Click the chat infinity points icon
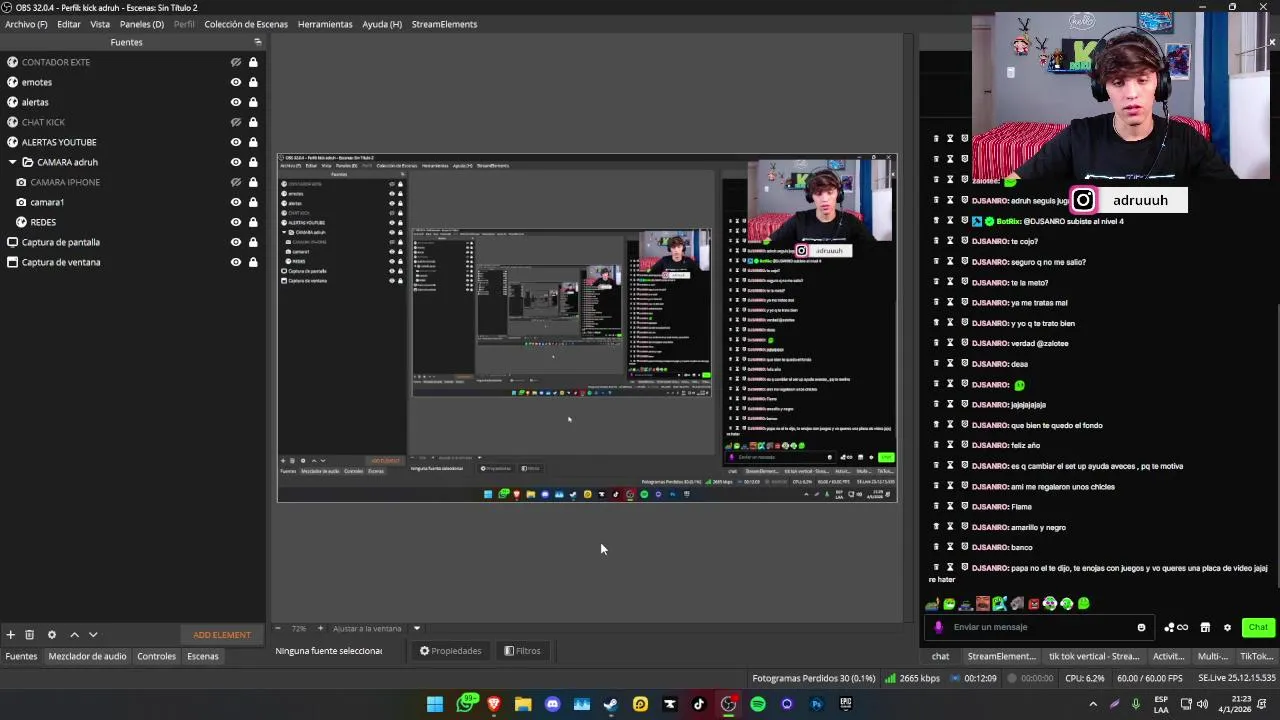Screen dimensions: 1280x720 pos(1176,627)
